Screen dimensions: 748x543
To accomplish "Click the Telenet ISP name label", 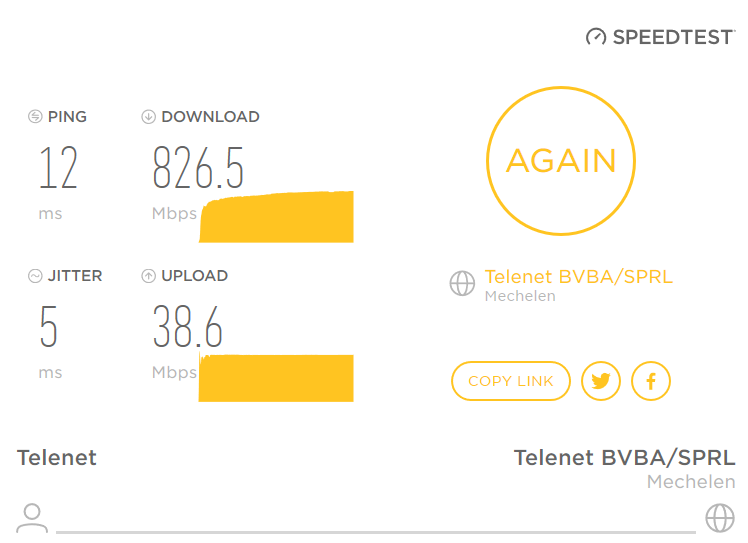I will 57,458.
